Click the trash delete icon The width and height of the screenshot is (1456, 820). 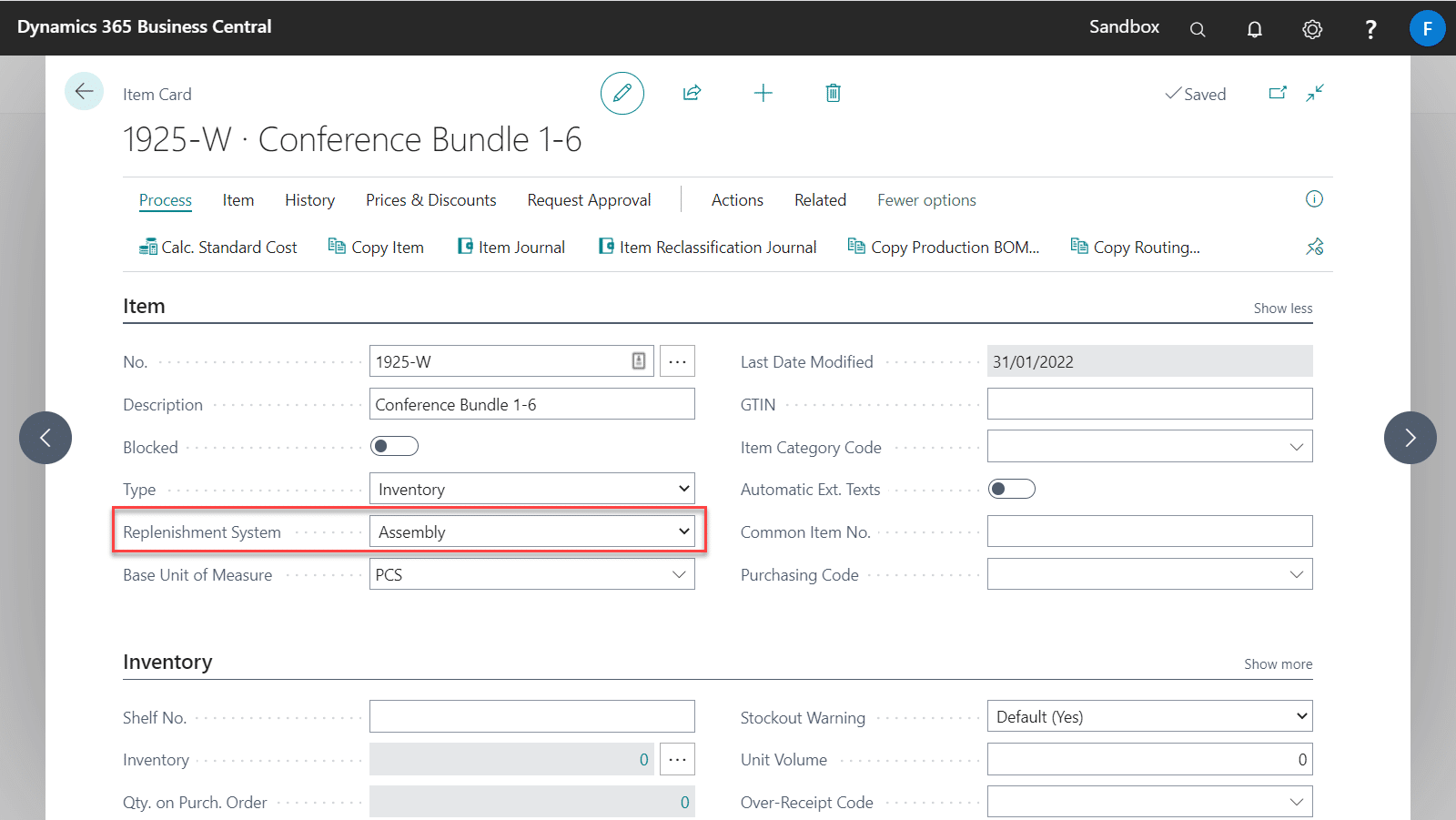pyautogui.click(x=833, y=93)
